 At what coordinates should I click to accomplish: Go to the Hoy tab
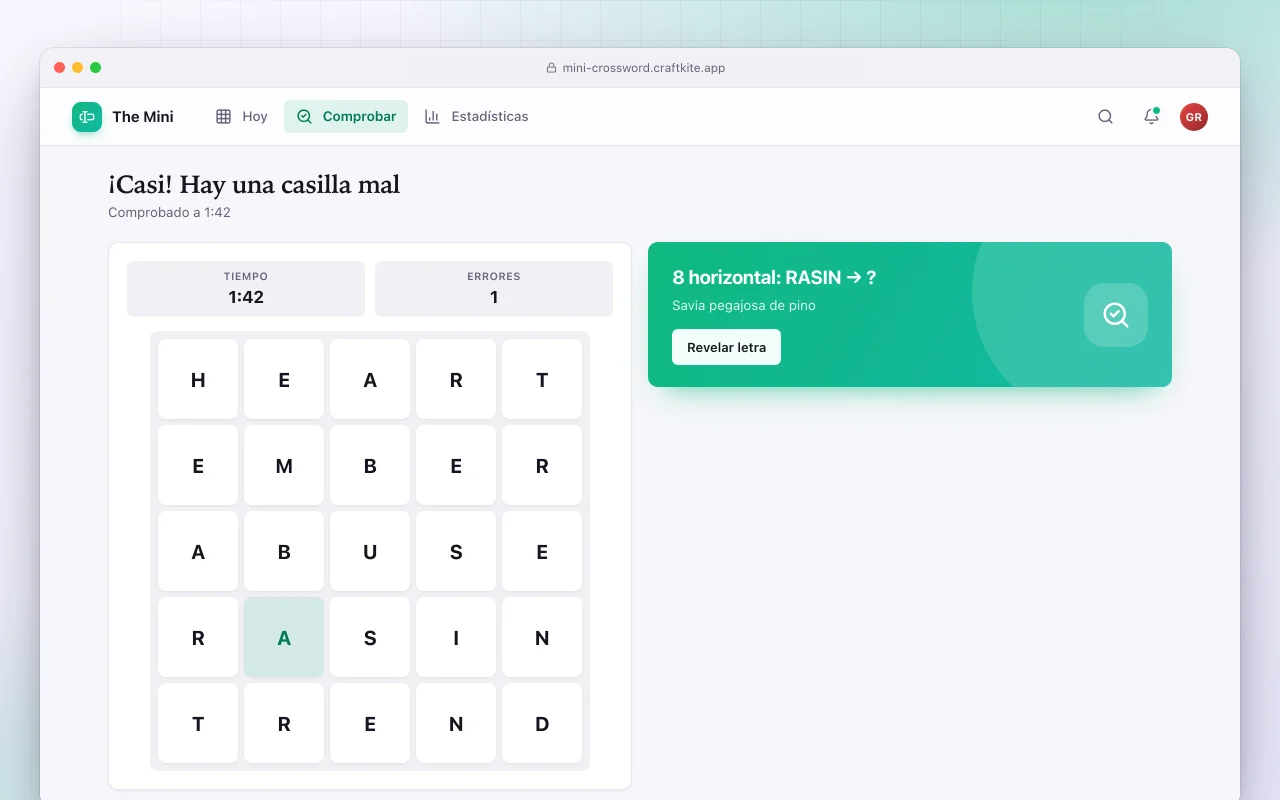pyautogui.click(x=241, y=117)
